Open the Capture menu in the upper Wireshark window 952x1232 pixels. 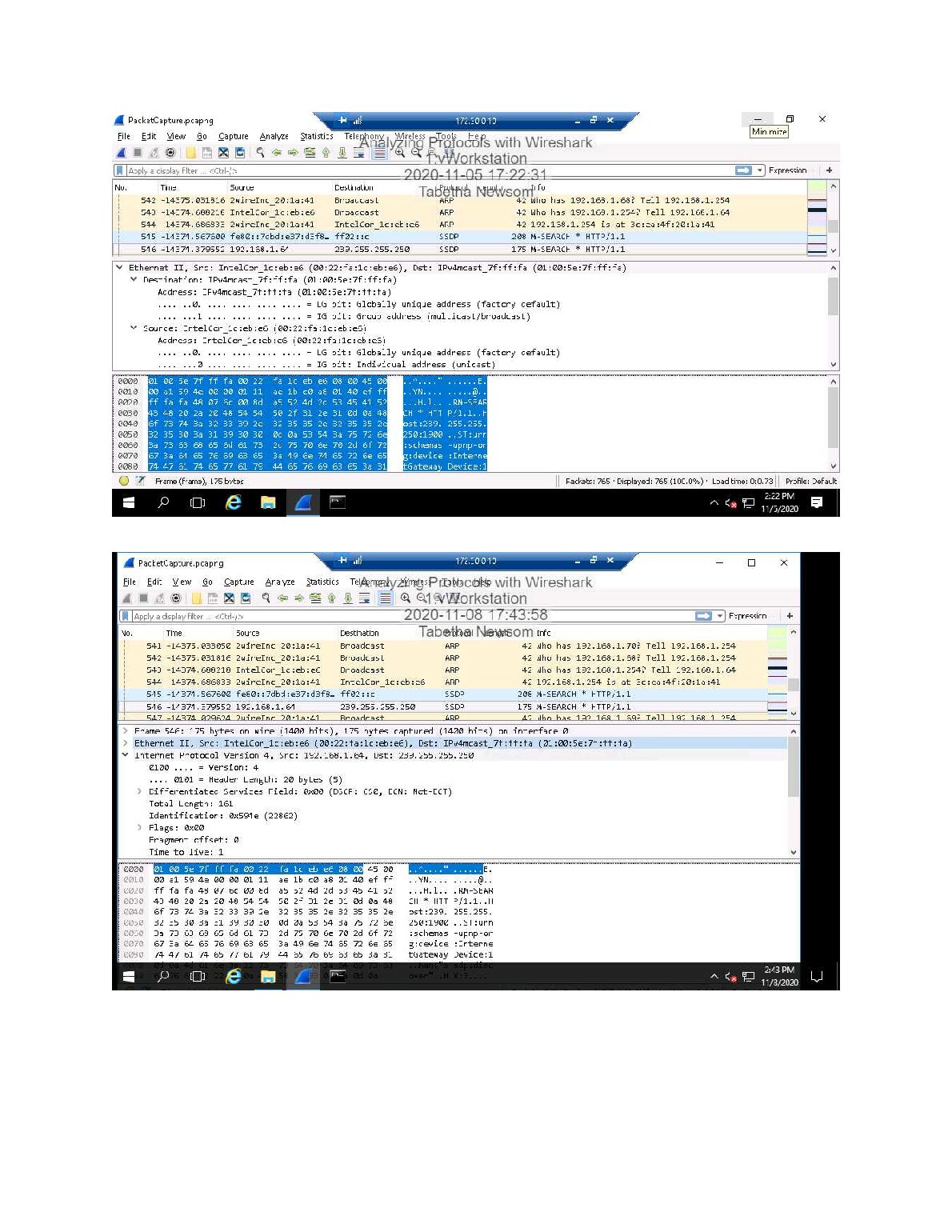234,137
